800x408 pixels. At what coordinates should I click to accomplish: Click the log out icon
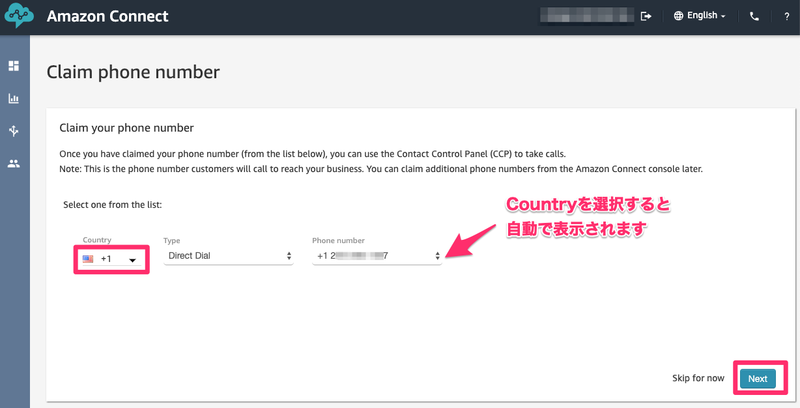point(646,16)
